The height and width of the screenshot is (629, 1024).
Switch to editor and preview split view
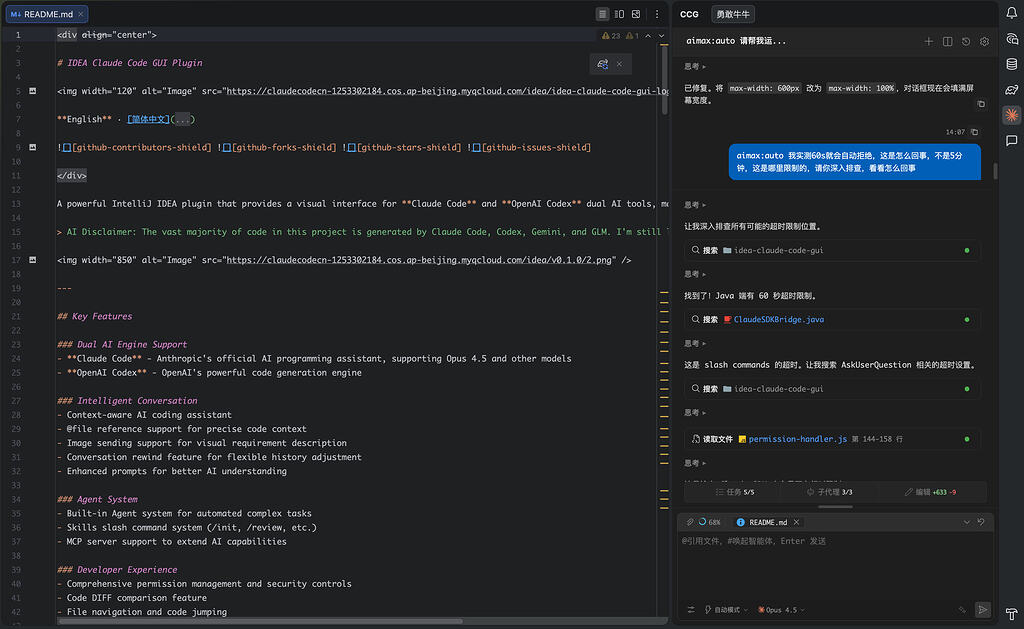(619, 14)
